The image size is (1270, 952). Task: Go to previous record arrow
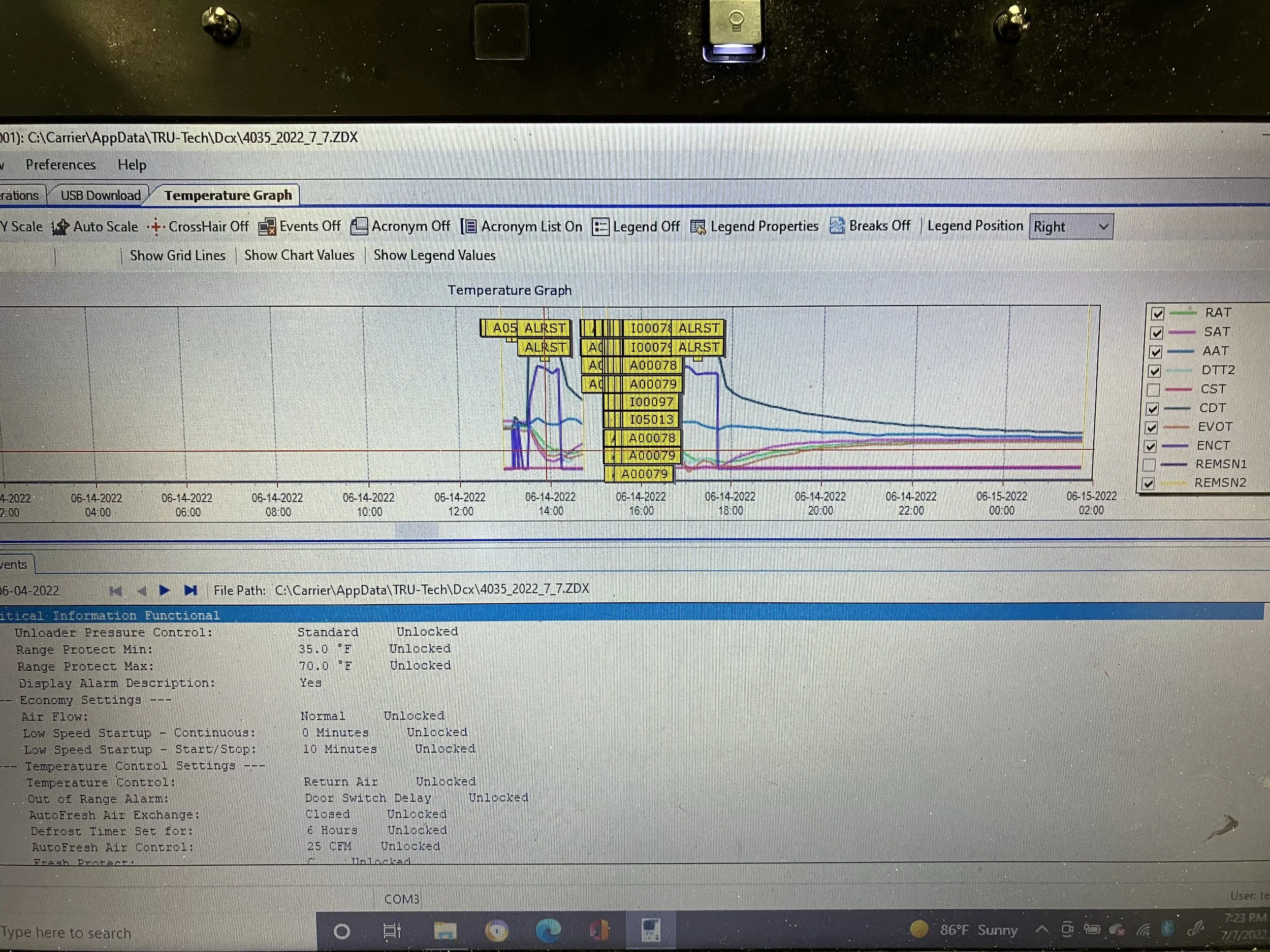point(141,590)
